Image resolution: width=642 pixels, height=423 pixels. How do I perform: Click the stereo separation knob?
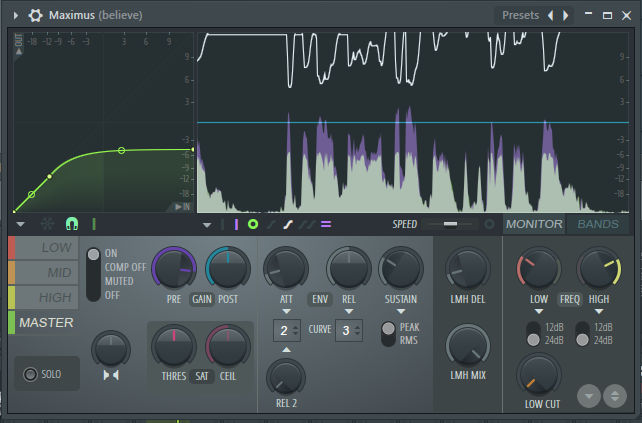pos(111,349)
